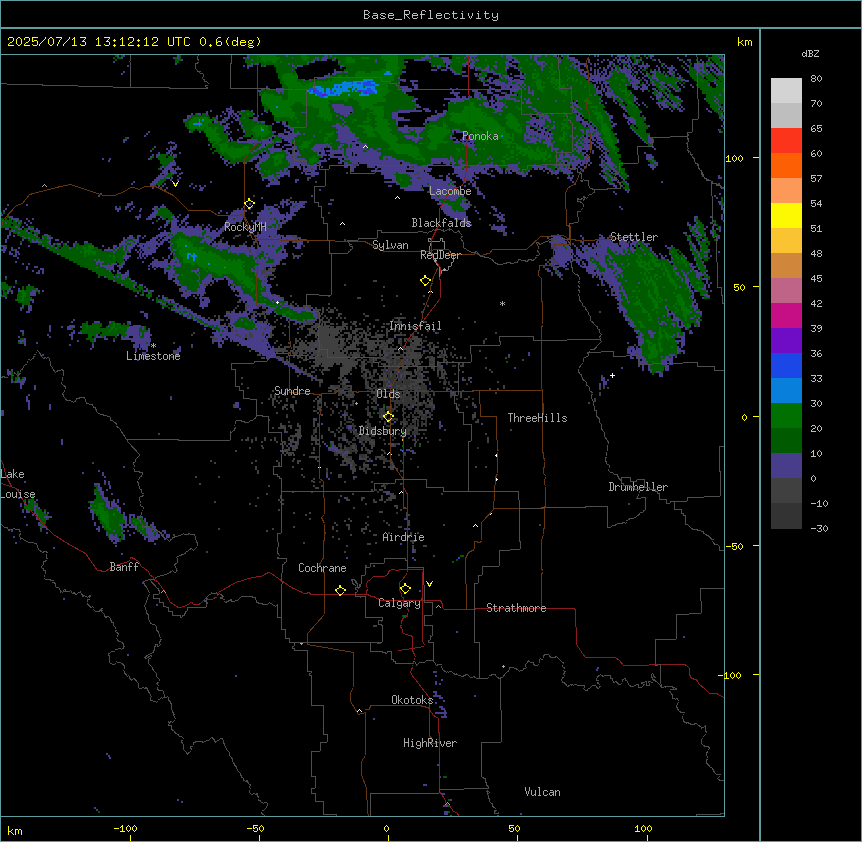Select the RedDeer city label
The image size is (862, 842).
point(440,255)
